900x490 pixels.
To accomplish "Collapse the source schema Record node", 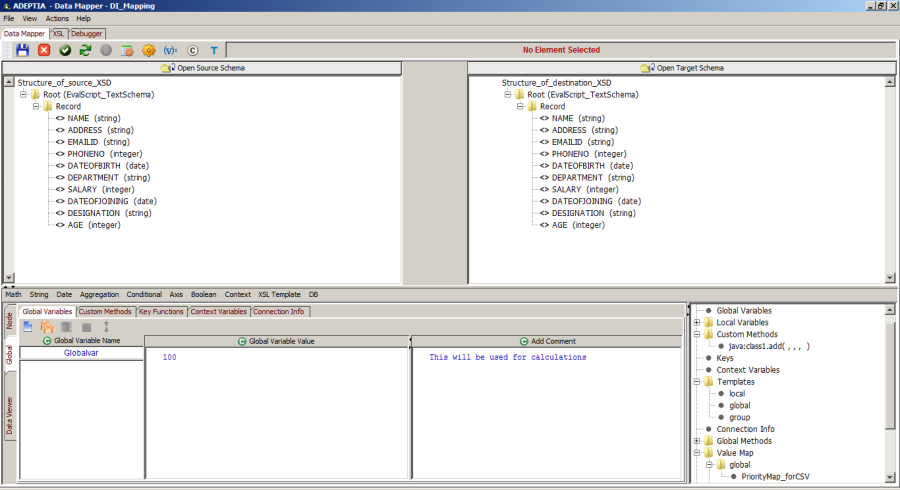I will tap(34, 107).
